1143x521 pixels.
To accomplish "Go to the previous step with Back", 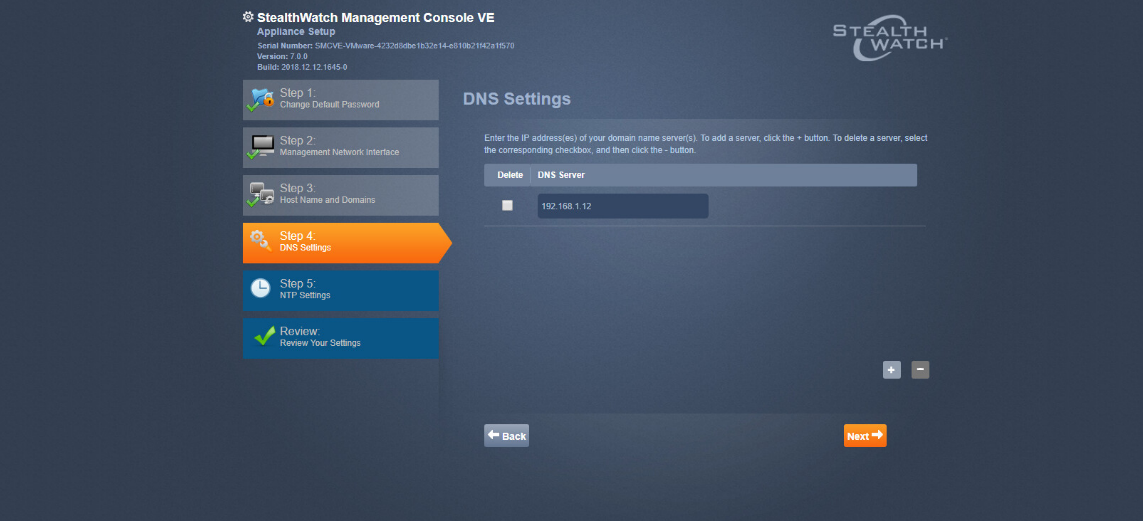I will tap(506, 436).
